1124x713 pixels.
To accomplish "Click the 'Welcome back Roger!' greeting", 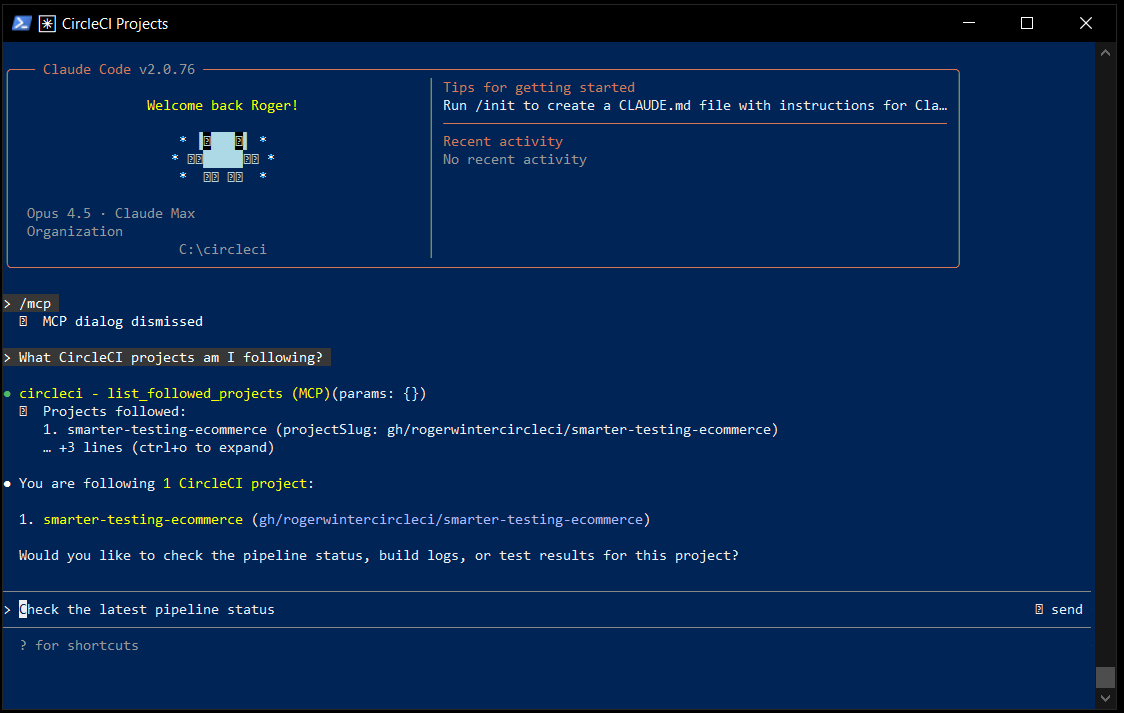I will click(222, 105).
